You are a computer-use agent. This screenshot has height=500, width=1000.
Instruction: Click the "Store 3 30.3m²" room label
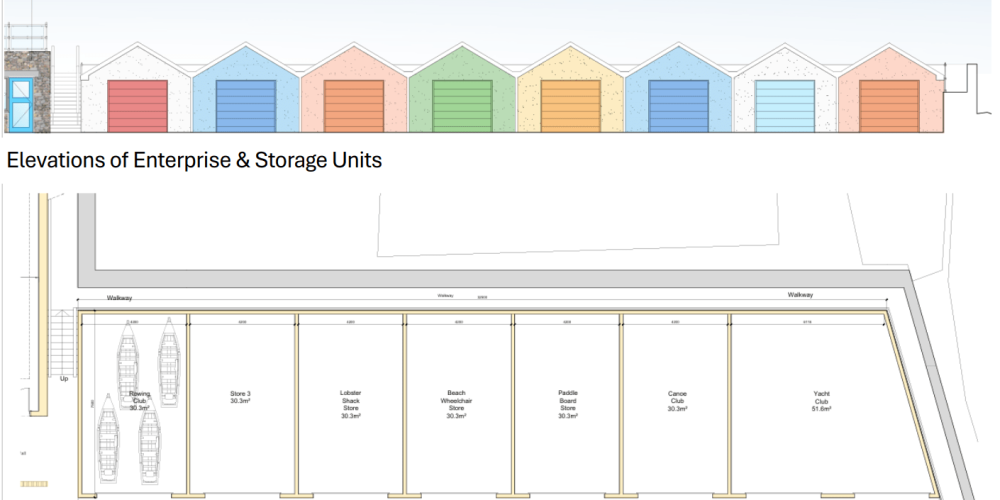point(240,397)
